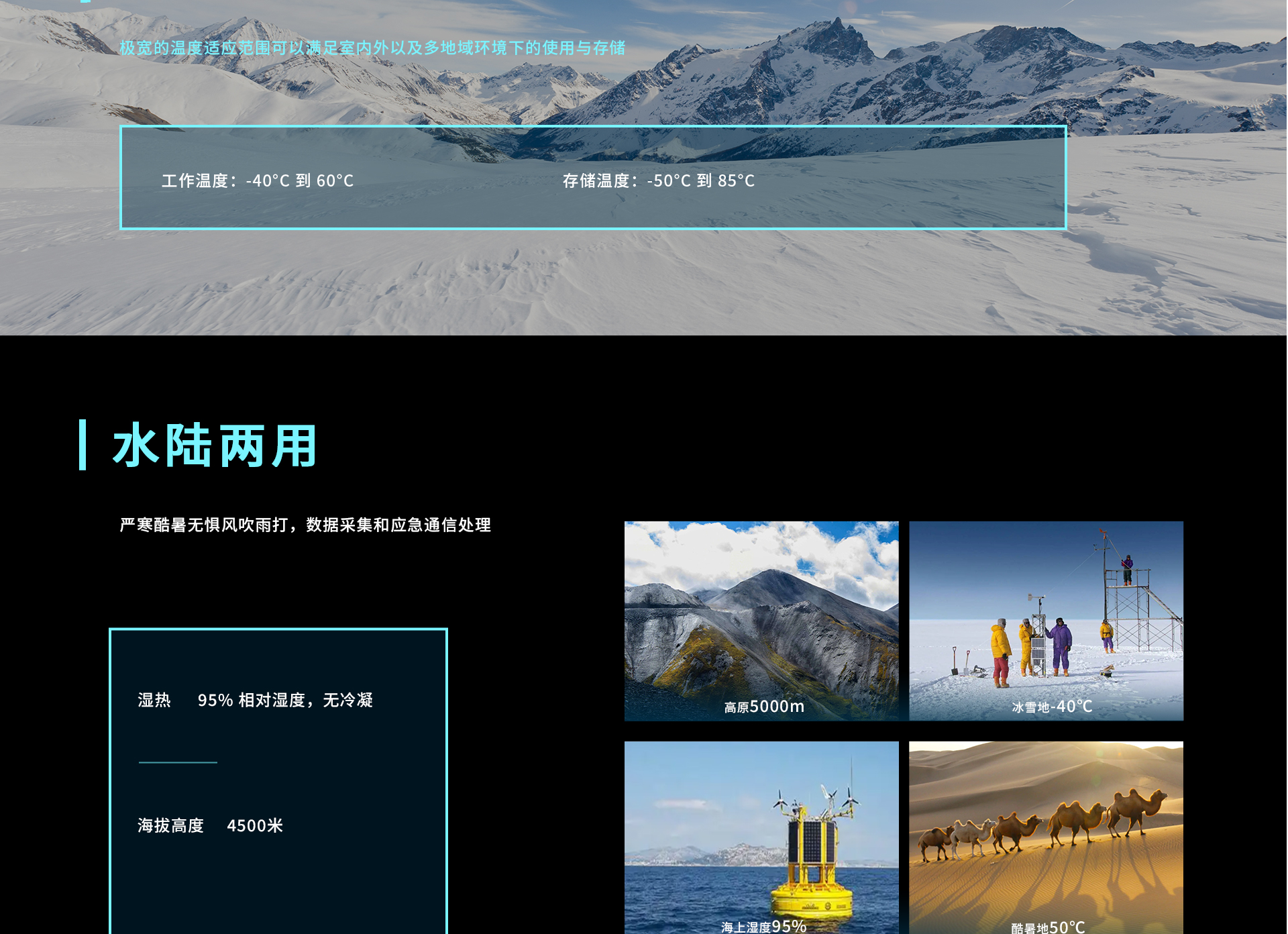Screen dimensions: 1288x934
Task: Select the 存储温度 -50°C 到 85°C text
Action: 659,181
